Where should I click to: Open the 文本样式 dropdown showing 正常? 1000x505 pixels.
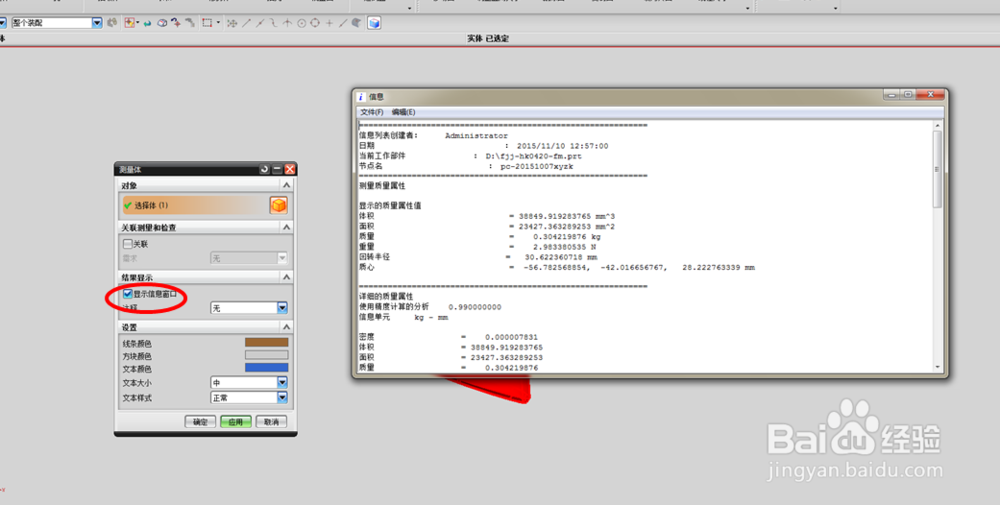pyautogui.click(x=282, y=397)
